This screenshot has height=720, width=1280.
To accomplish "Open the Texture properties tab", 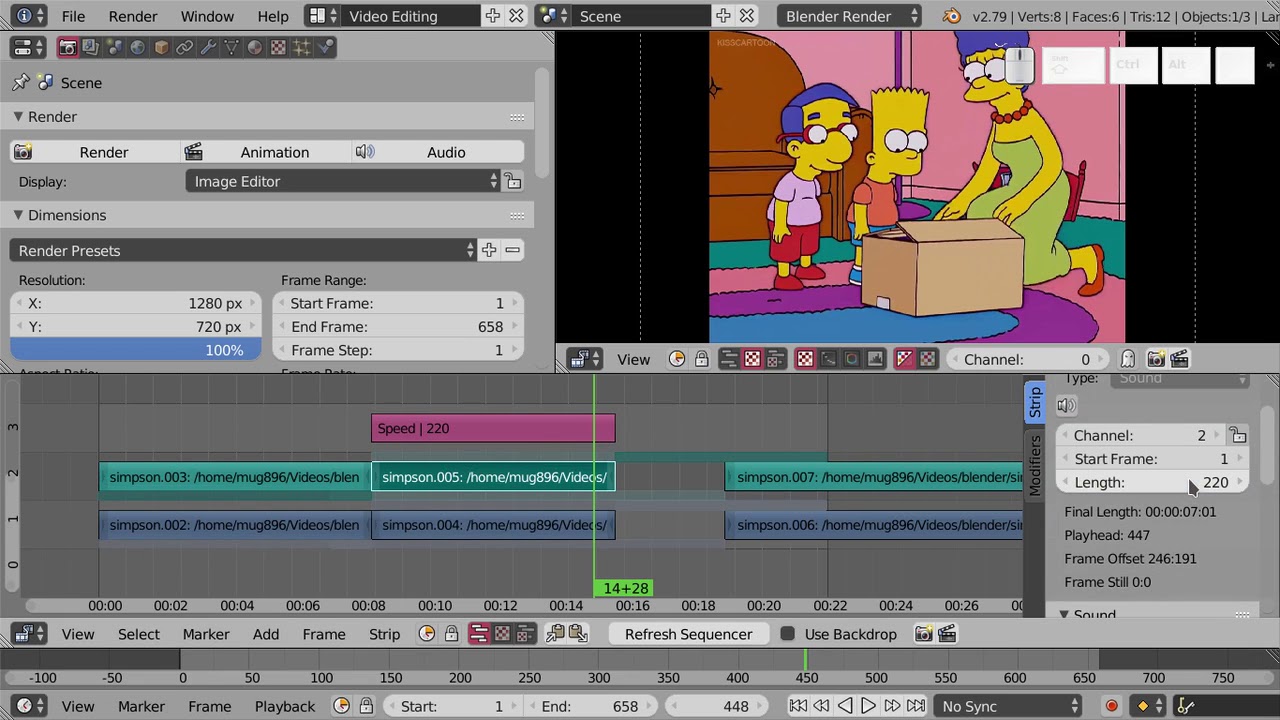I will point(278,47).
